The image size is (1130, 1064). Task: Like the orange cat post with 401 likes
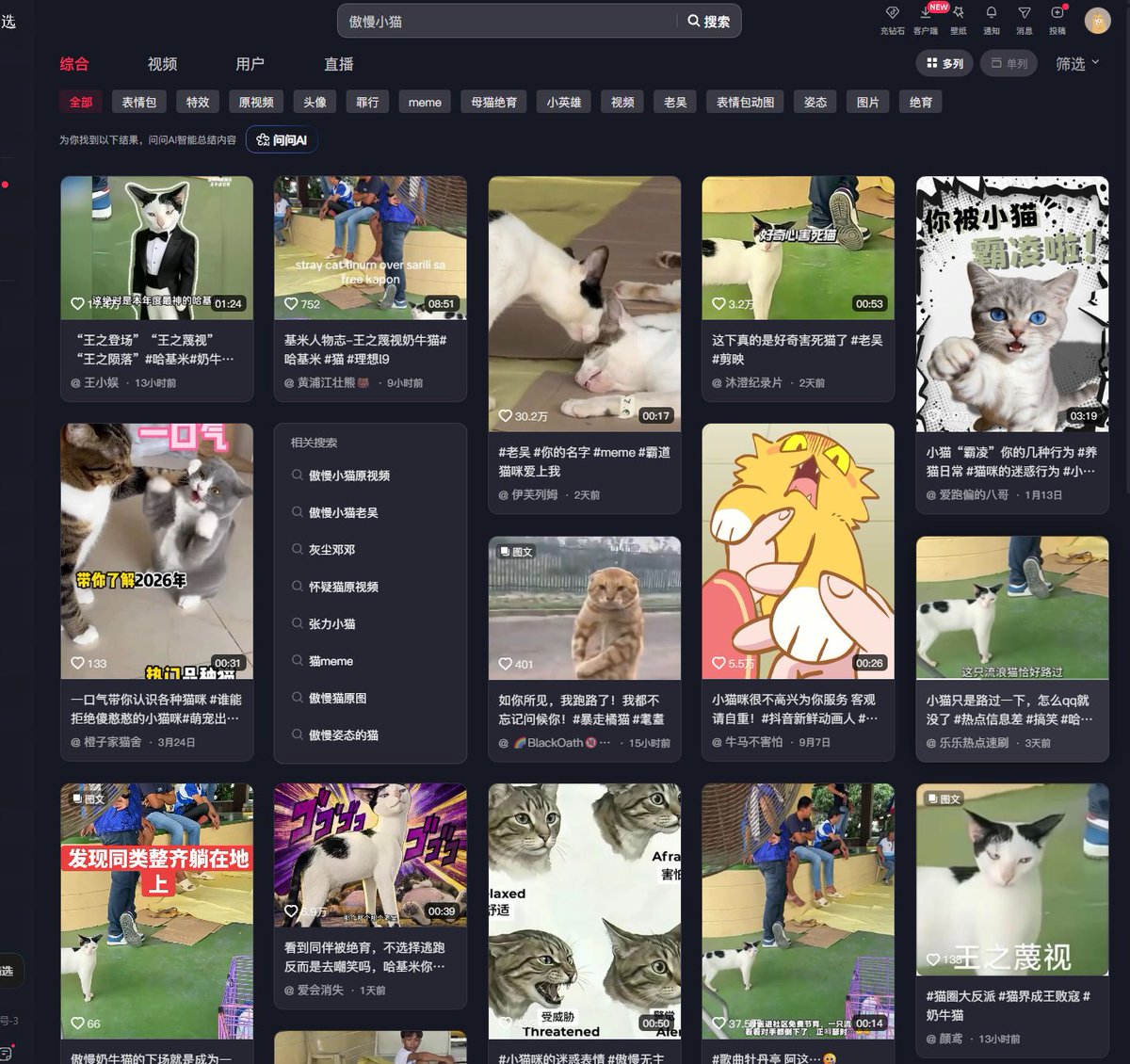pos(506,665)
